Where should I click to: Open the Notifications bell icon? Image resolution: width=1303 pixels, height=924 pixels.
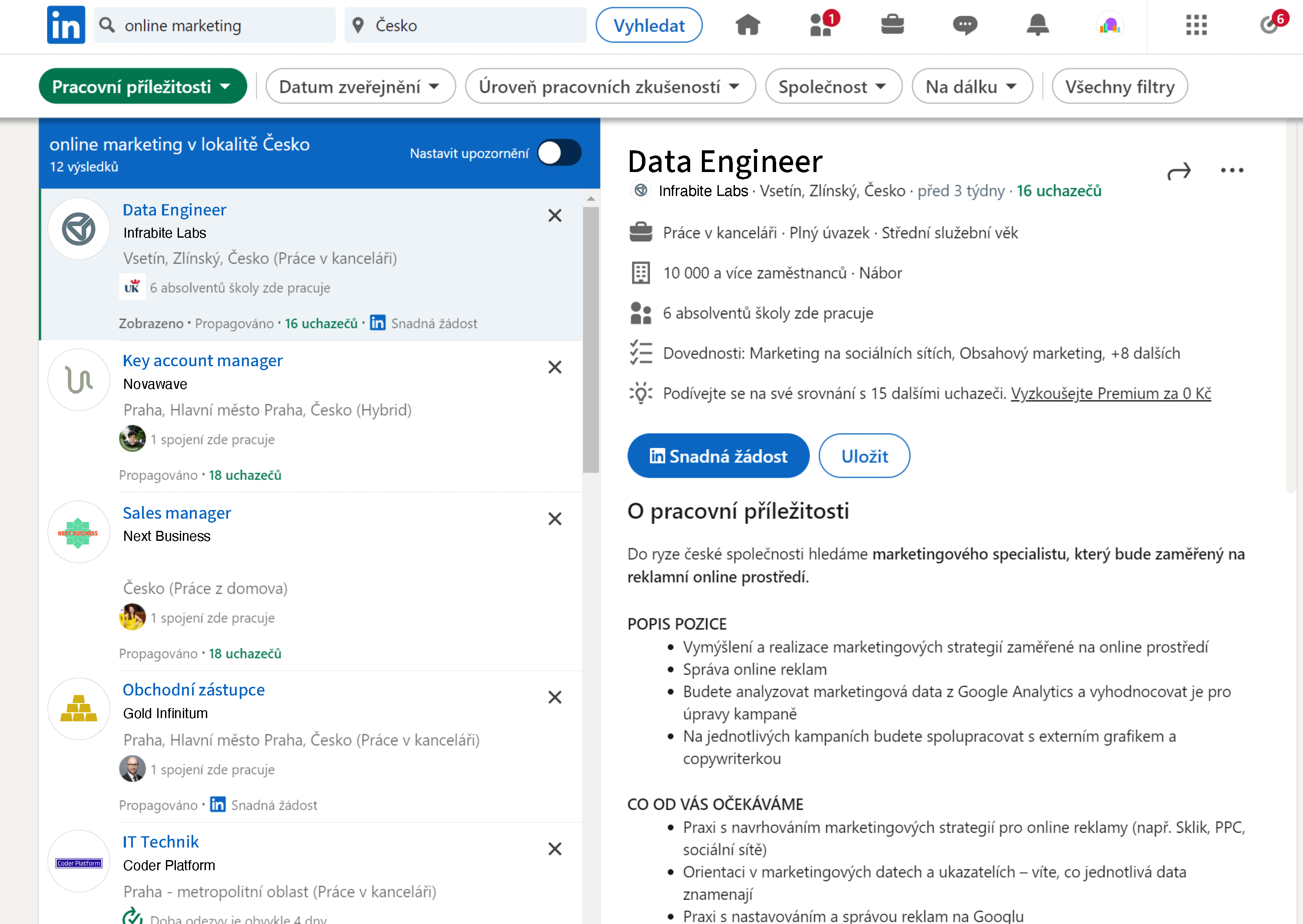[1037, 25]
